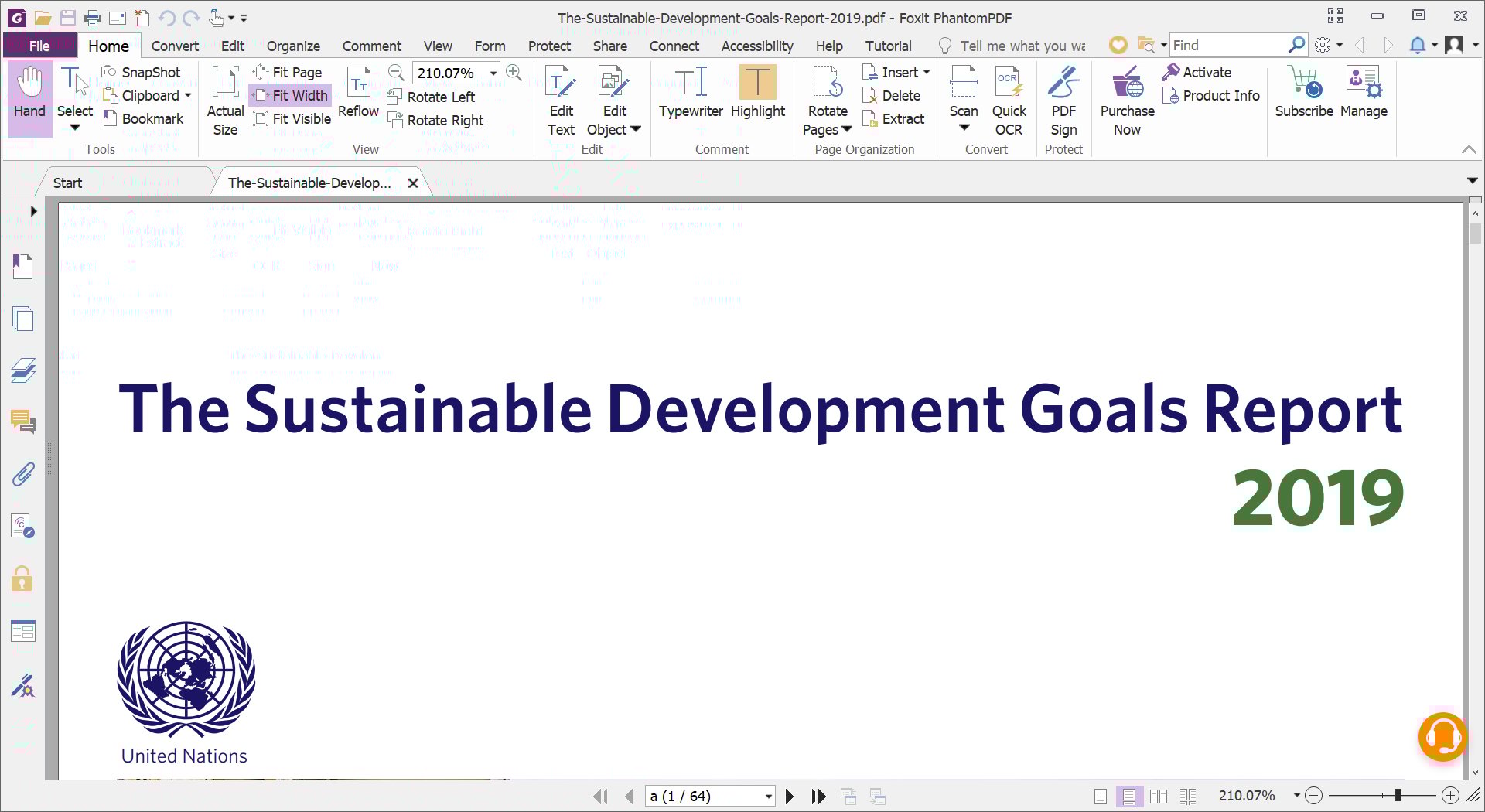The width and height of the screenshot is (1485, 812).
Task: Click the status bar zoom slider handle
Action: (x=1398, y=795)
